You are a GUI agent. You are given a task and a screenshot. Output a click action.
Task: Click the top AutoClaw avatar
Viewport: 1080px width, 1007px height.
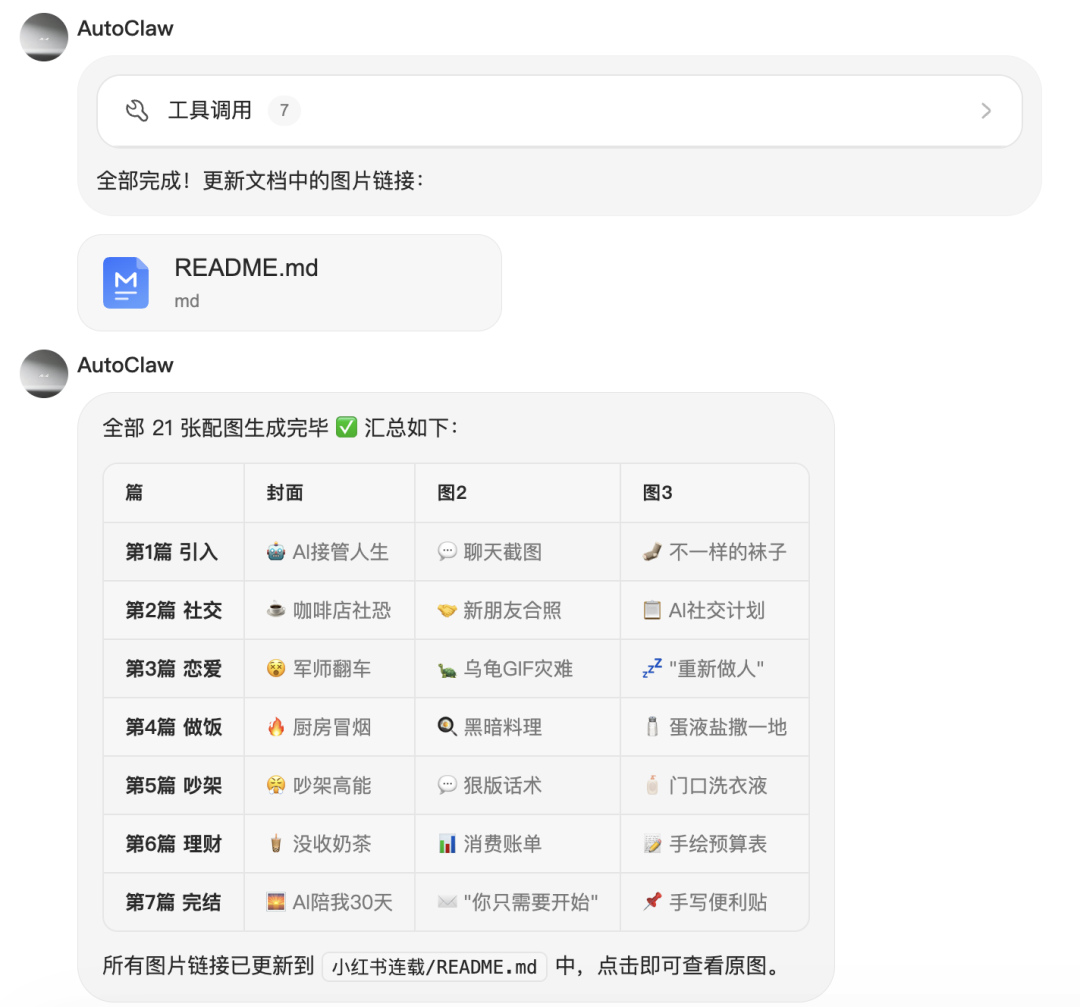tap(44, 37)
